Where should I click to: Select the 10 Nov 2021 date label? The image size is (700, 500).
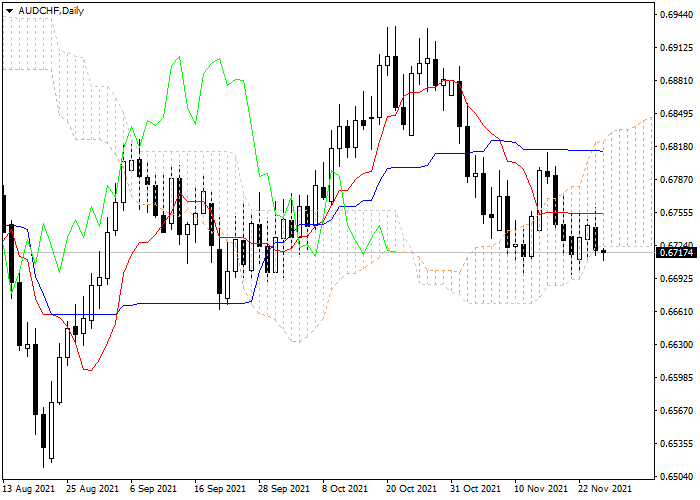(x=541, y=489)
